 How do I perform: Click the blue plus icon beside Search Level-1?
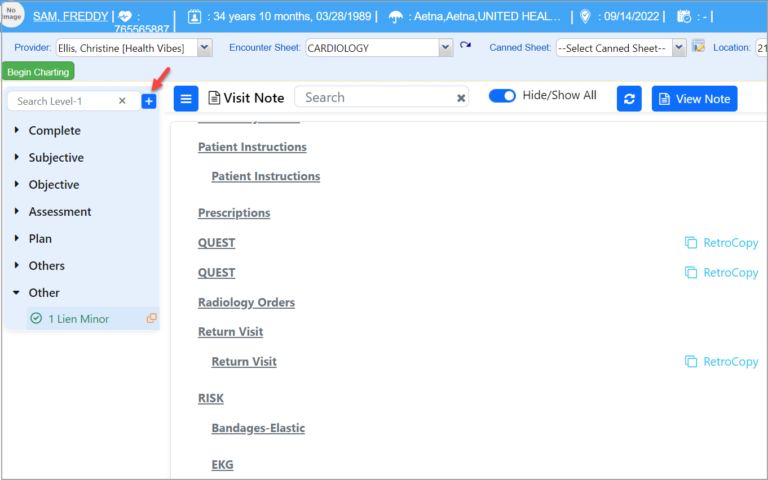point(149,101)
